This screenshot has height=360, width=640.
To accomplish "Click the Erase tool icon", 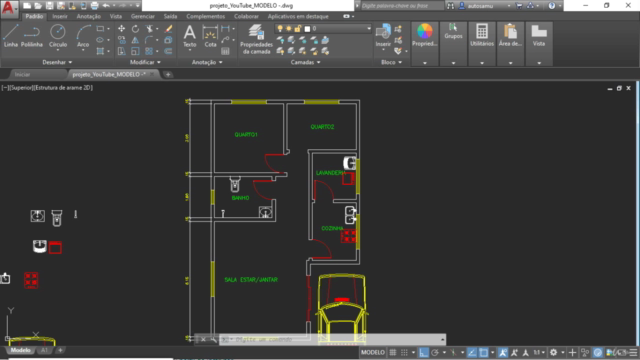I will pyautogui.click(x=168, y=29).
